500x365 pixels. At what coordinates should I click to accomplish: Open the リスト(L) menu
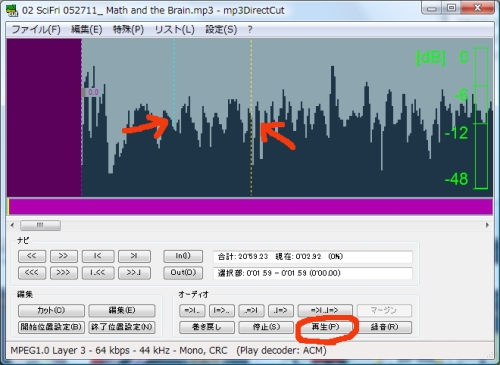(x=174, y=30)
